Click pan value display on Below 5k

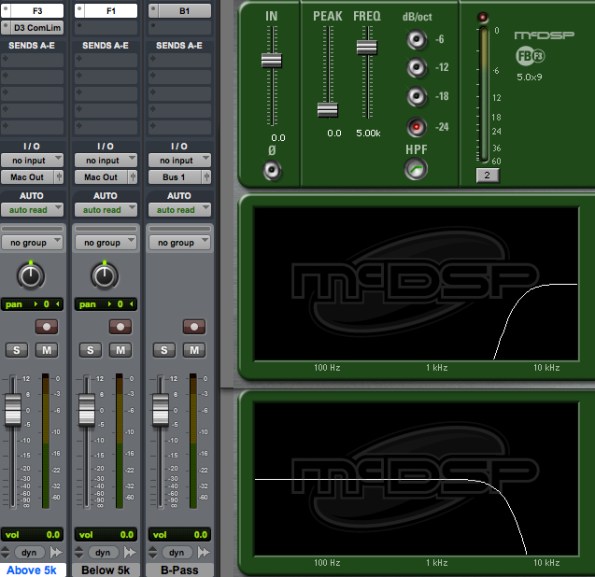tap(106, 304)
